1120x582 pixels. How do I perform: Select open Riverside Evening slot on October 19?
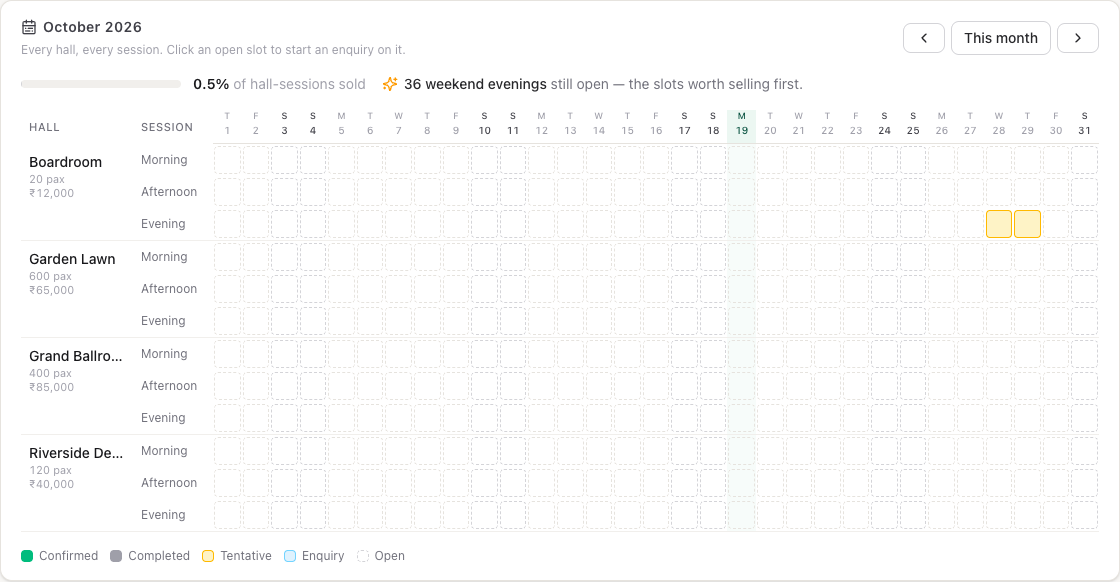click(741, 515)
